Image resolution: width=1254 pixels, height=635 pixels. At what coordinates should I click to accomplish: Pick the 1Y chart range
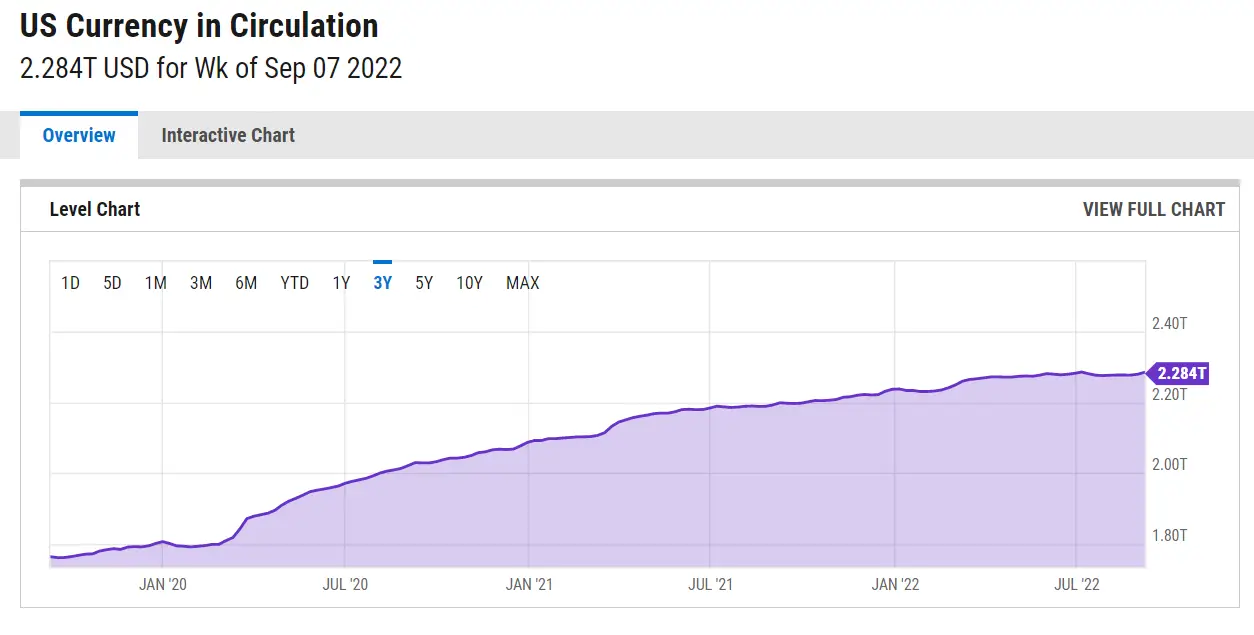(x=341, y=283)
